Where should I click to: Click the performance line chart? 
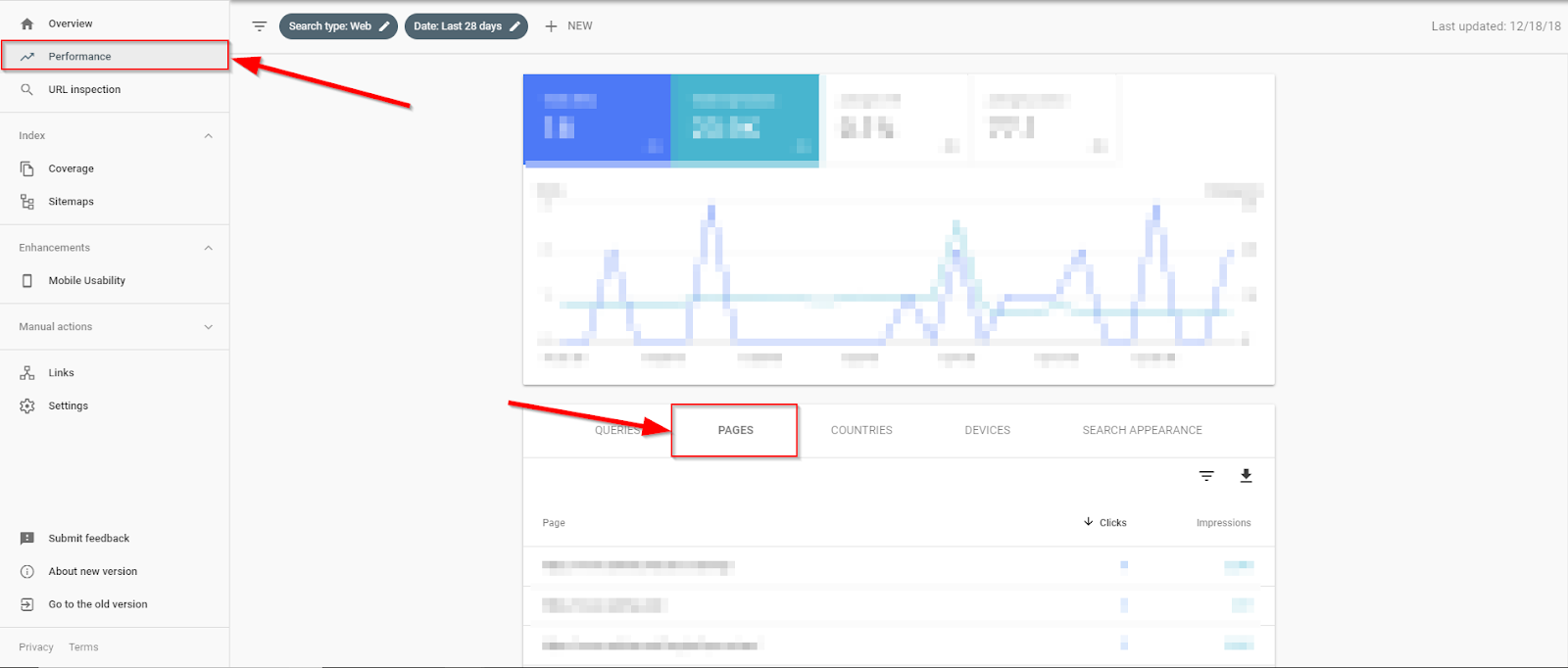[899, 272]
